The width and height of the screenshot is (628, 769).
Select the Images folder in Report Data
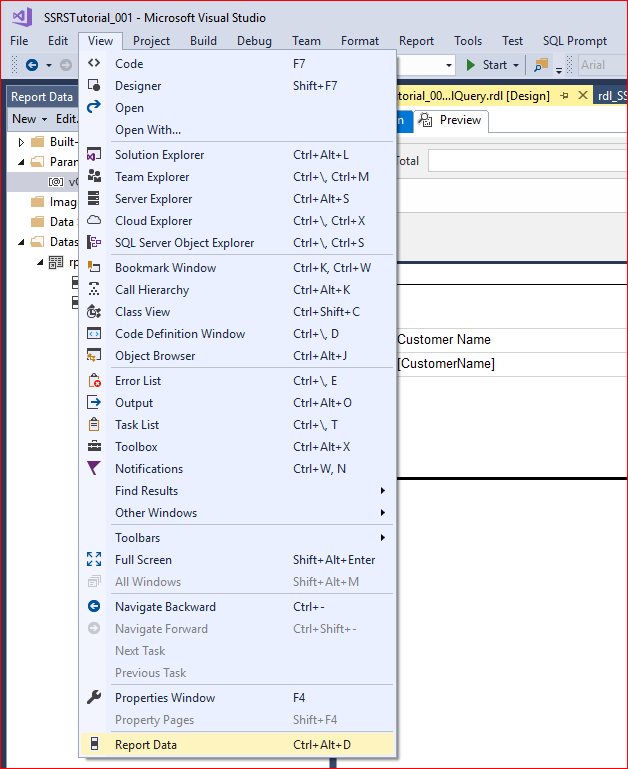pyautogui.click(x=54, y=202)
